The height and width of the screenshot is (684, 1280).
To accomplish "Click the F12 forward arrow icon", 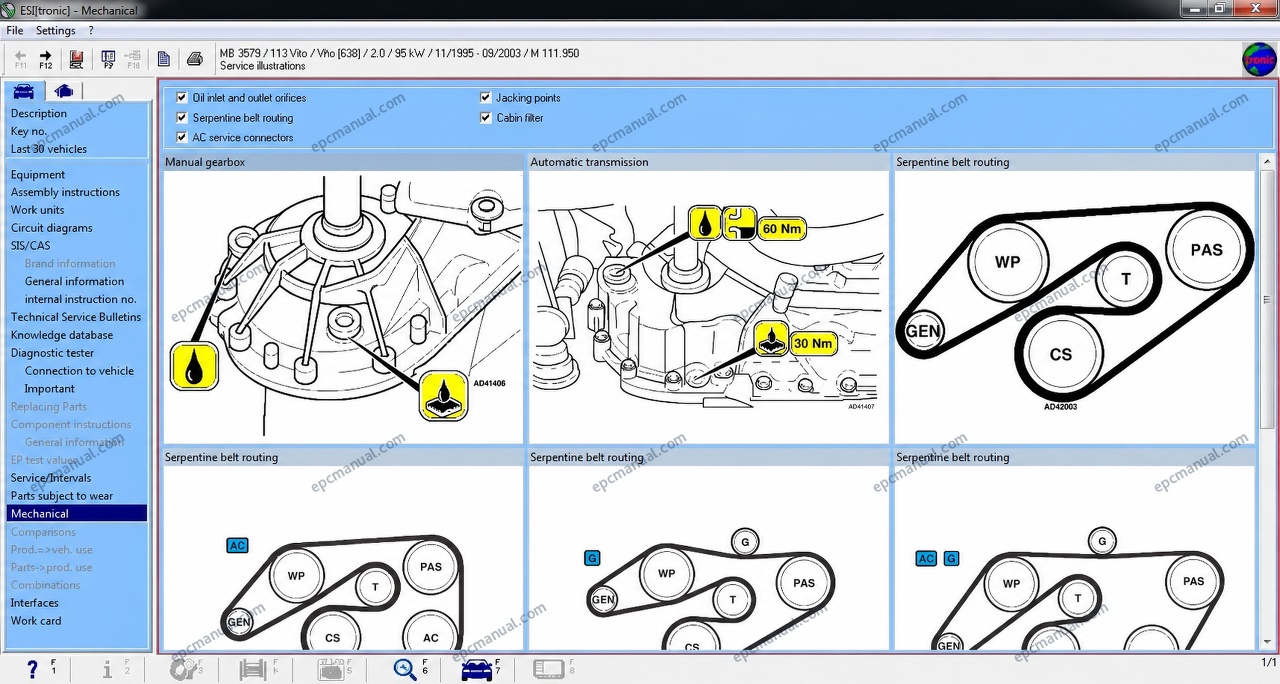I will (x=45, y=57).
